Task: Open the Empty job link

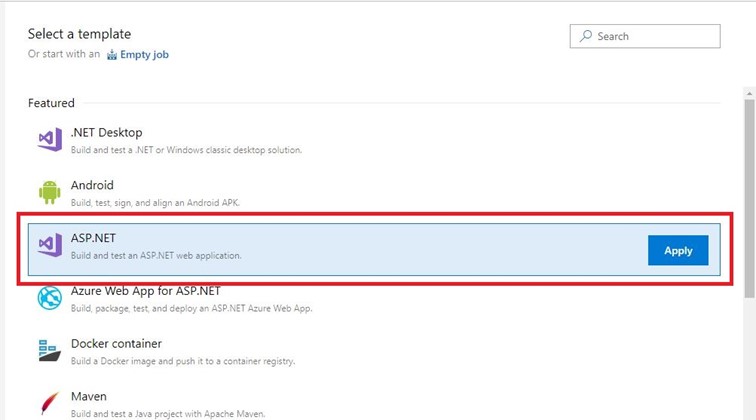Action: coord(144,54)
